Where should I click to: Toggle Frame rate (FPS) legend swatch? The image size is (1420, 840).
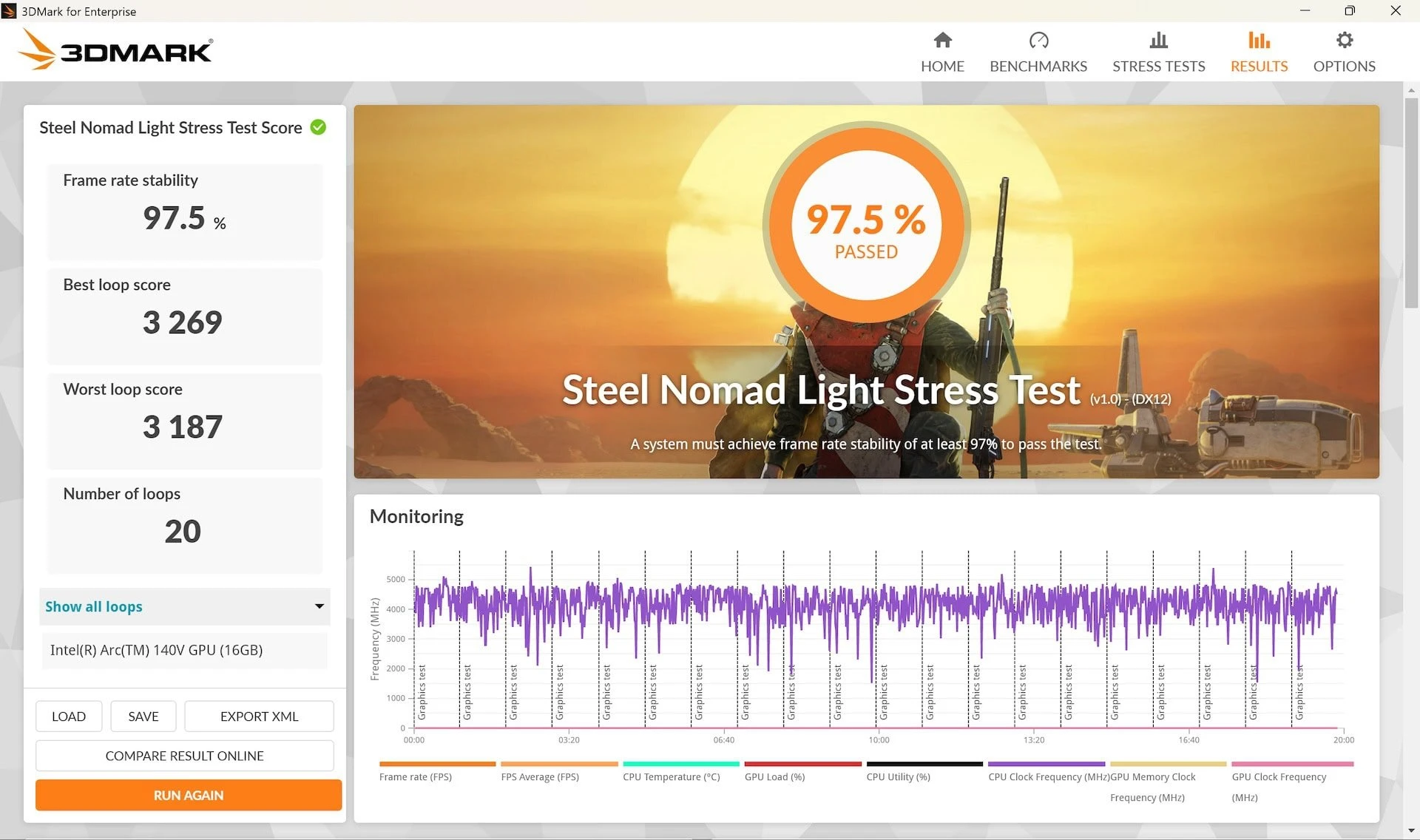click(x=437, y=764)
